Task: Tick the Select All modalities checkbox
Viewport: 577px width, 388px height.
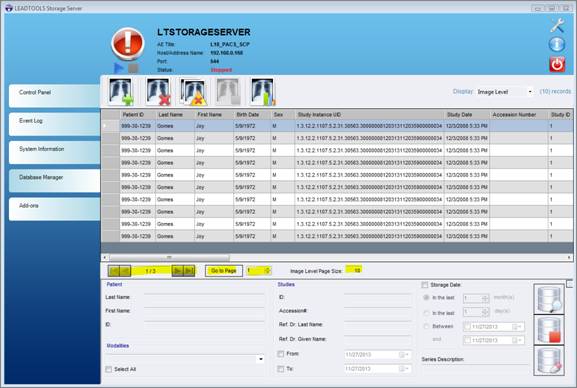Action: click(x=109, y=369)
